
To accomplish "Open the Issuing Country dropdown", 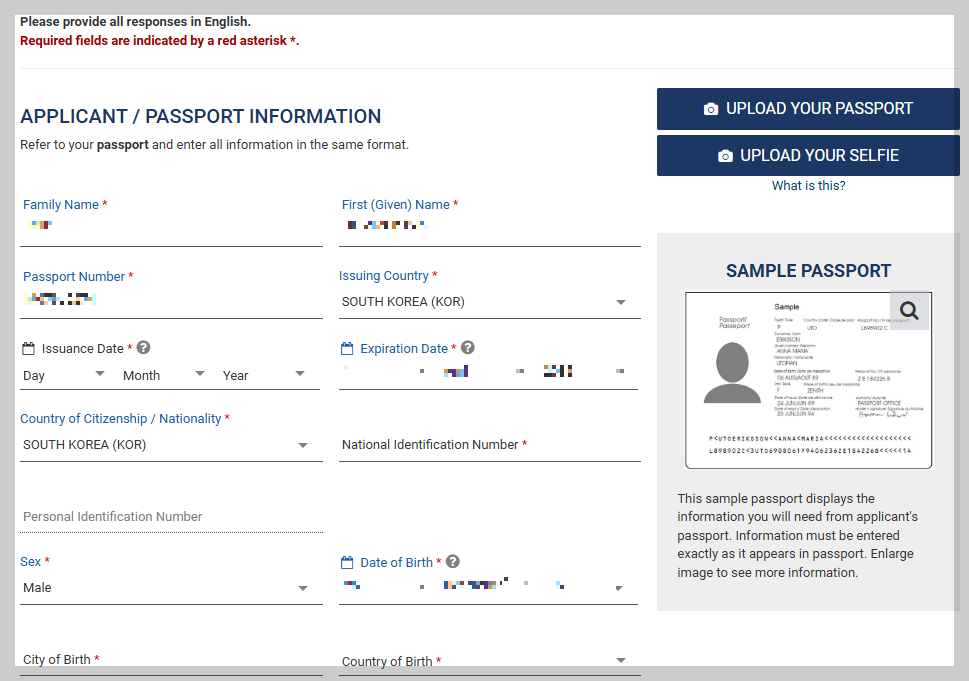I will (x=489, y=302).
